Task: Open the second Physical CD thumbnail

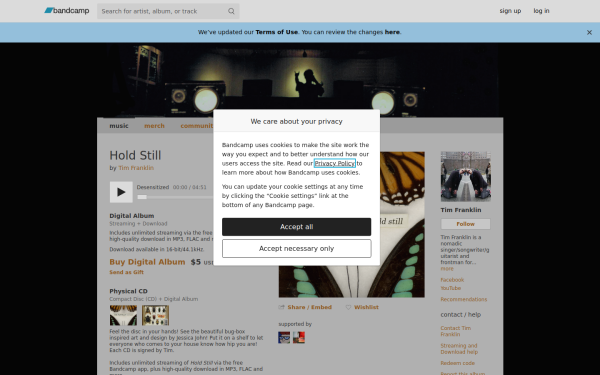Action: point(155,315)
